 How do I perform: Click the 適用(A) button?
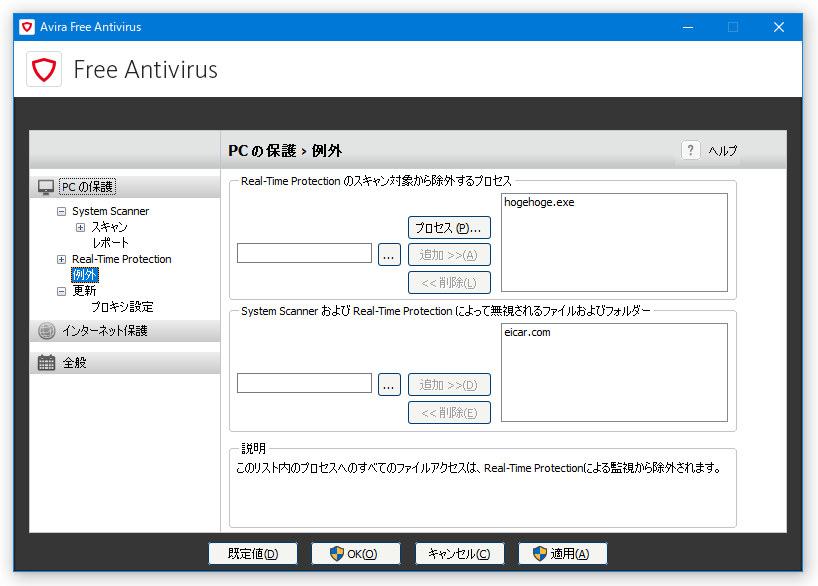click(x=562, y=554)
